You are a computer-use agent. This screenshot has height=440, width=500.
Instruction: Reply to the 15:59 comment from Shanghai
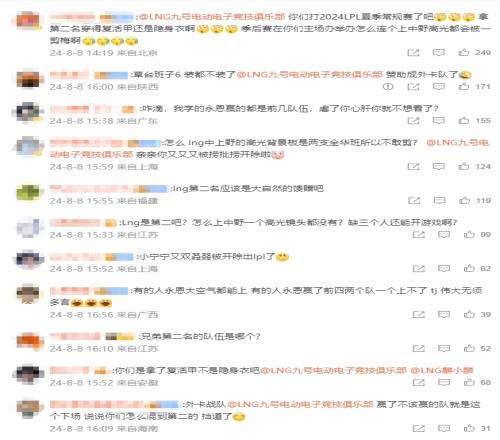coord(439,166)
